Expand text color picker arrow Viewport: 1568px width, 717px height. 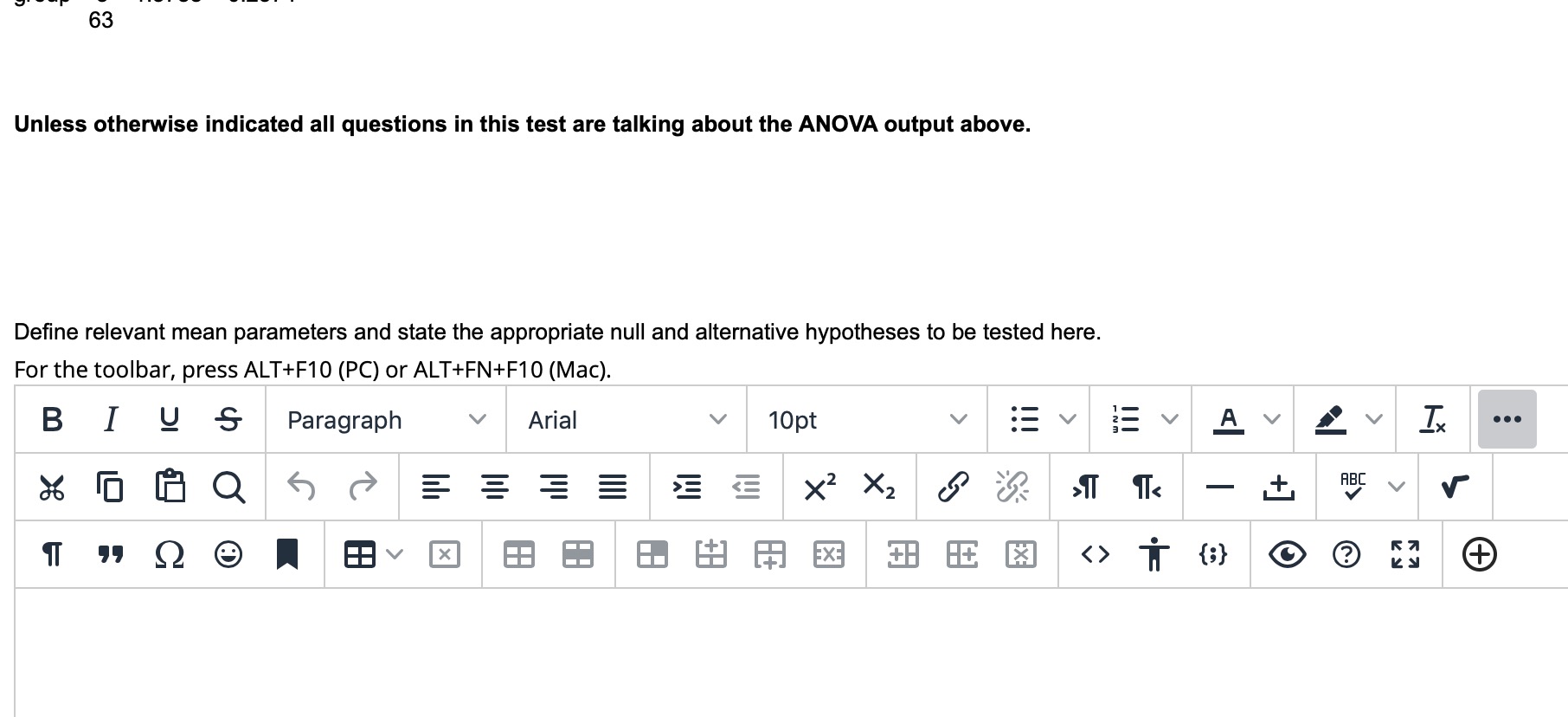coord(1271,420)
